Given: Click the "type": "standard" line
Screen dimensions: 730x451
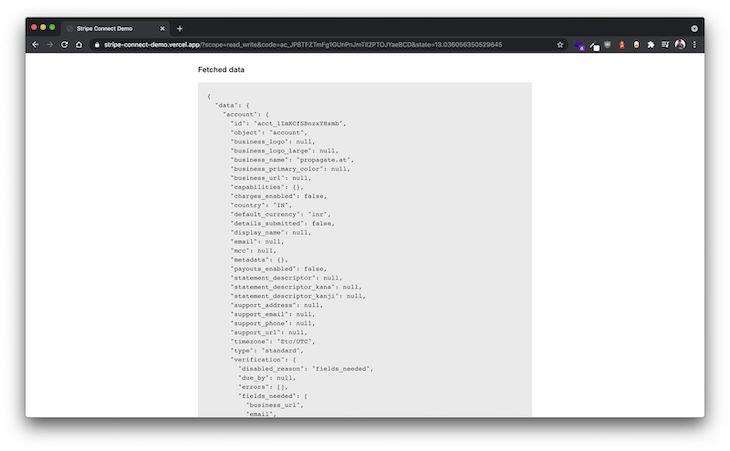Looking at the screenshot, I should pyautogui.click(x=267, y=350).
